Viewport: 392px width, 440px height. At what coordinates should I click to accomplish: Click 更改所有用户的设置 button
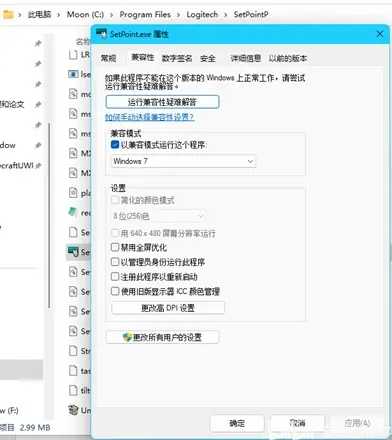[x=162, y=337]
